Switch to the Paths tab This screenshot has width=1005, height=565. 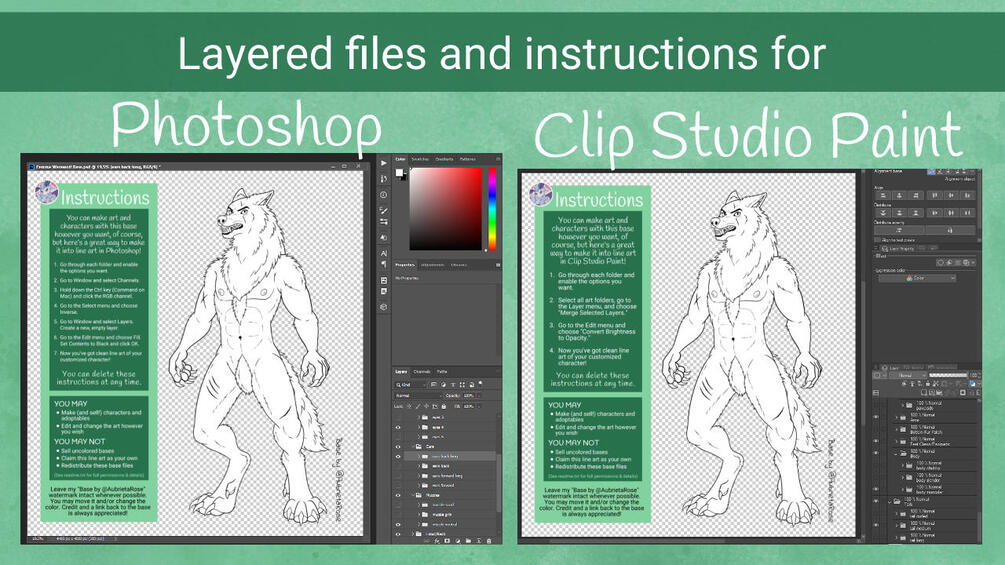442,372
